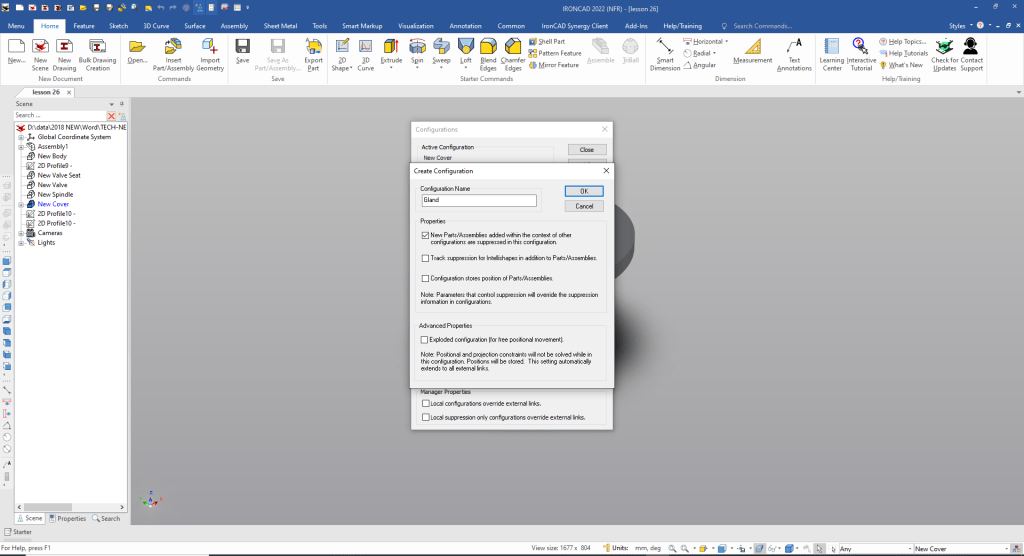Click the Bulk Drawing Creation icon
Screen dimensions: 1024x556
pyautogui.click(x=97, y=48)
